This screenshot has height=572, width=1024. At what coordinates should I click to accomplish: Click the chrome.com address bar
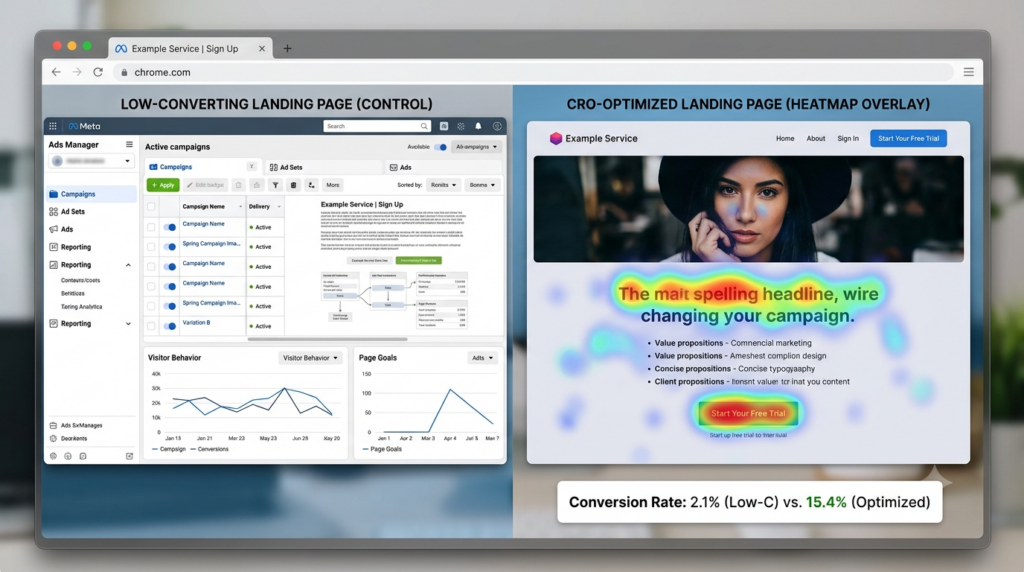[532, 72]
